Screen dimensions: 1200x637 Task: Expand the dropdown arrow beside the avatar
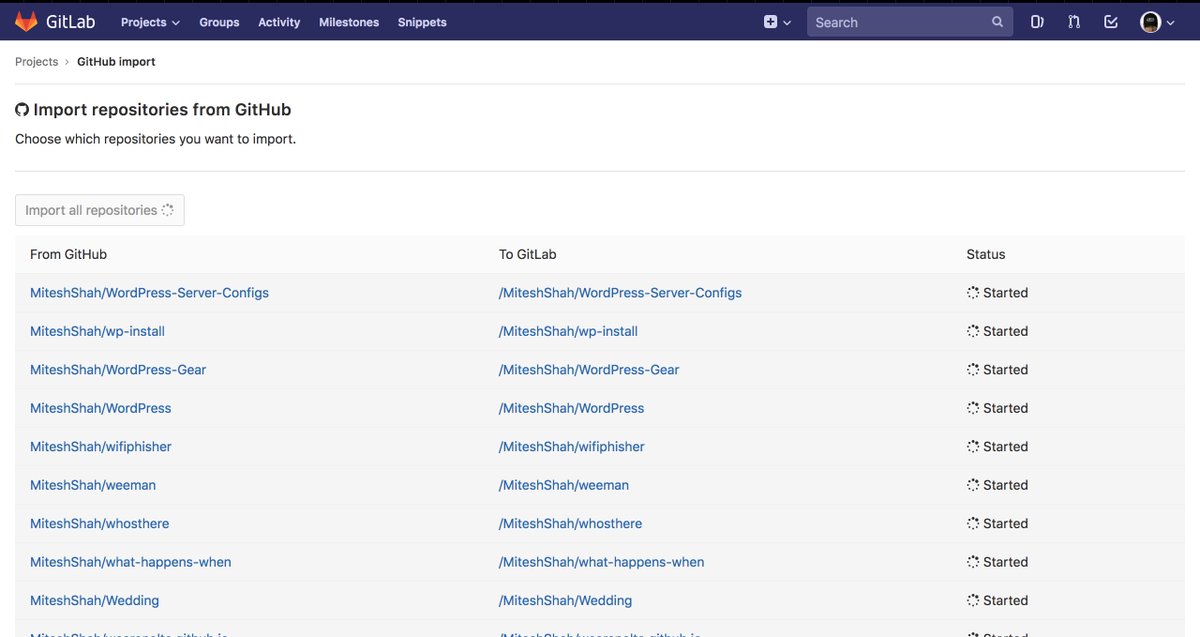(x=1171, y=23)
